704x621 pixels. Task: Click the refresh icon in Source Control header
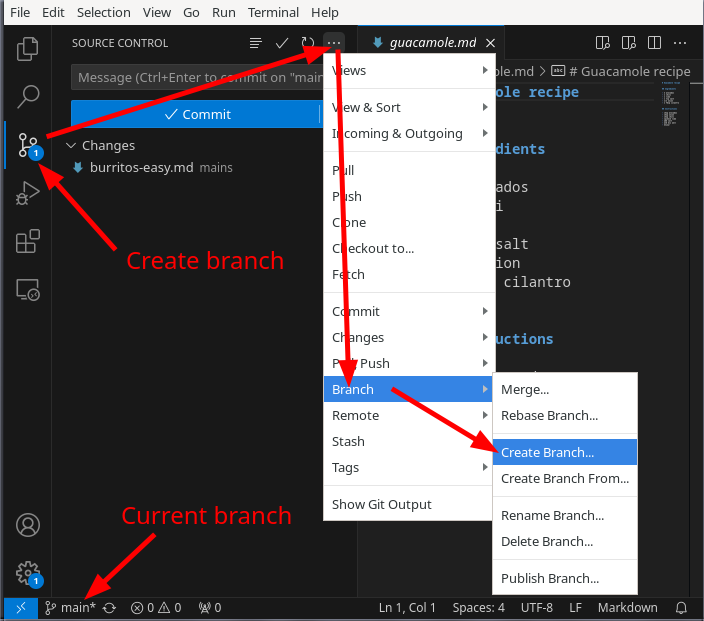pyautogui.click(x=308, y=43)
